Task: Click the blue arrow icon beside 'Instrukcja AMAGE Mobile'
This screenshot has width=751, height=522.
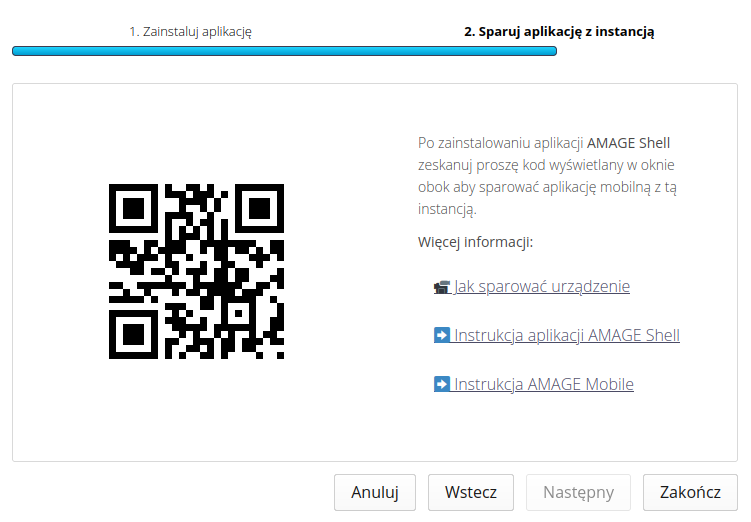Action: pos(442,384)
